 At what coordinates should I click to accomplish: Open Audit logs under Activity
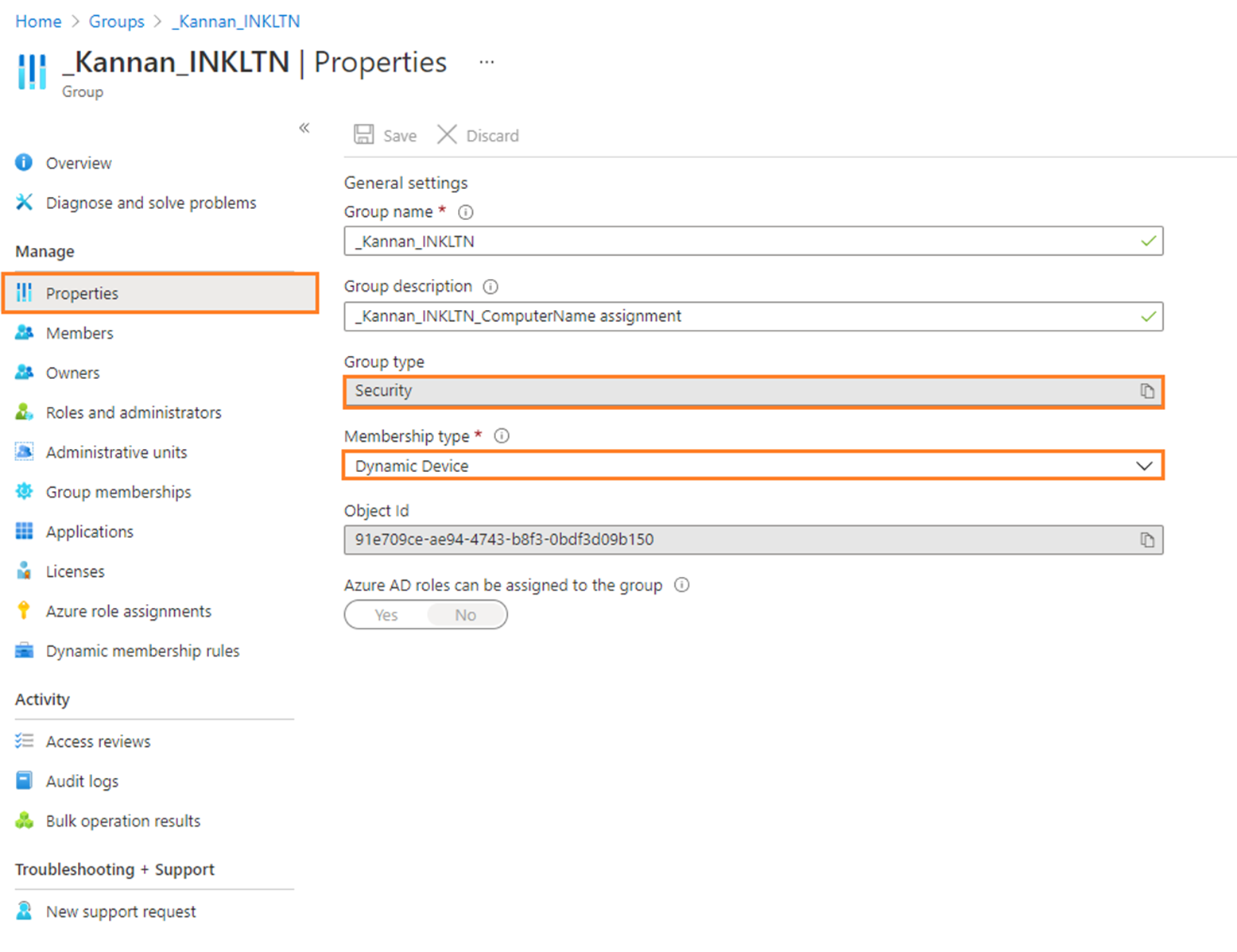pos(81,780)
